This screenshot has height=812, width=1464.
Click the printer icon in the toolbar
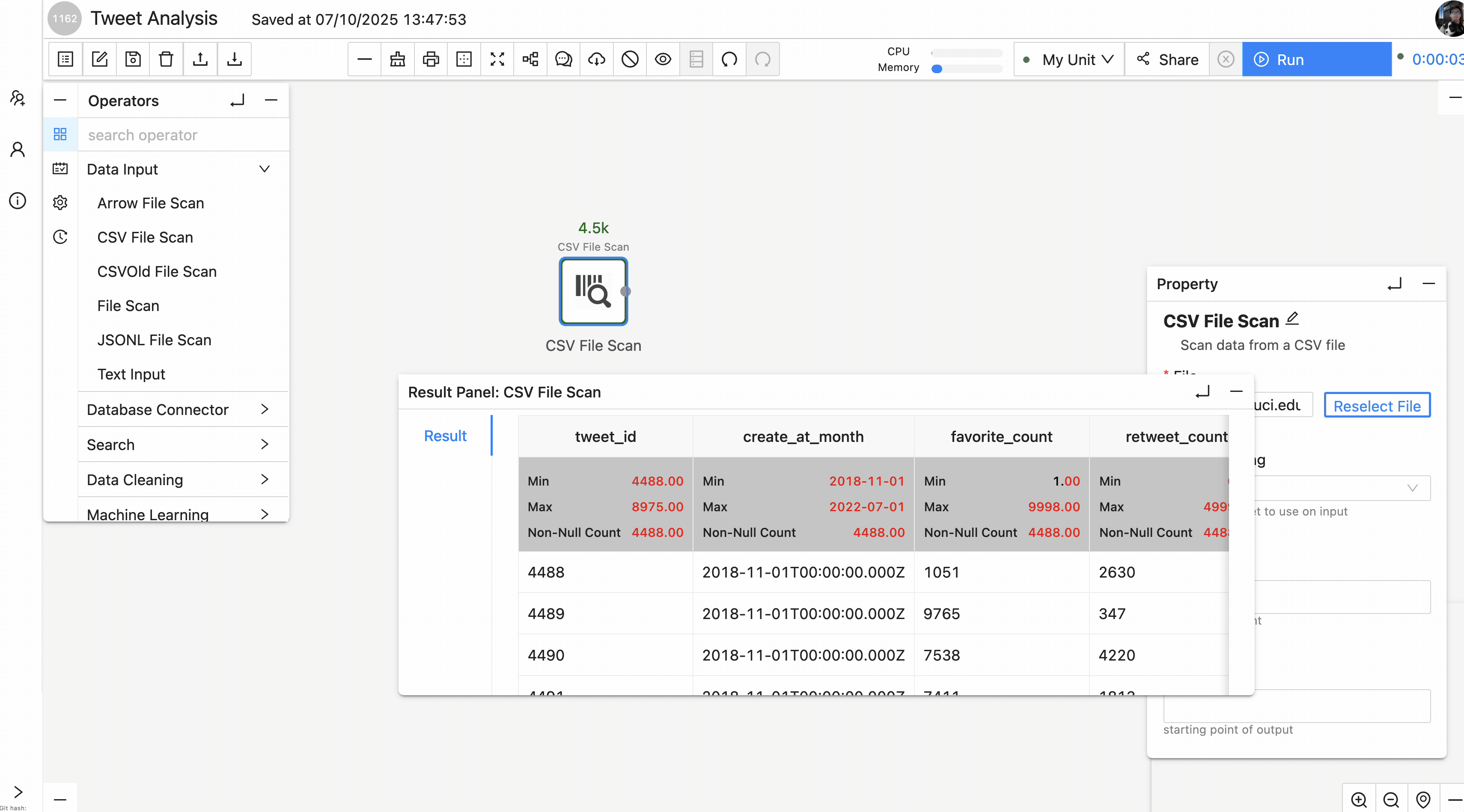pos(431,59)
